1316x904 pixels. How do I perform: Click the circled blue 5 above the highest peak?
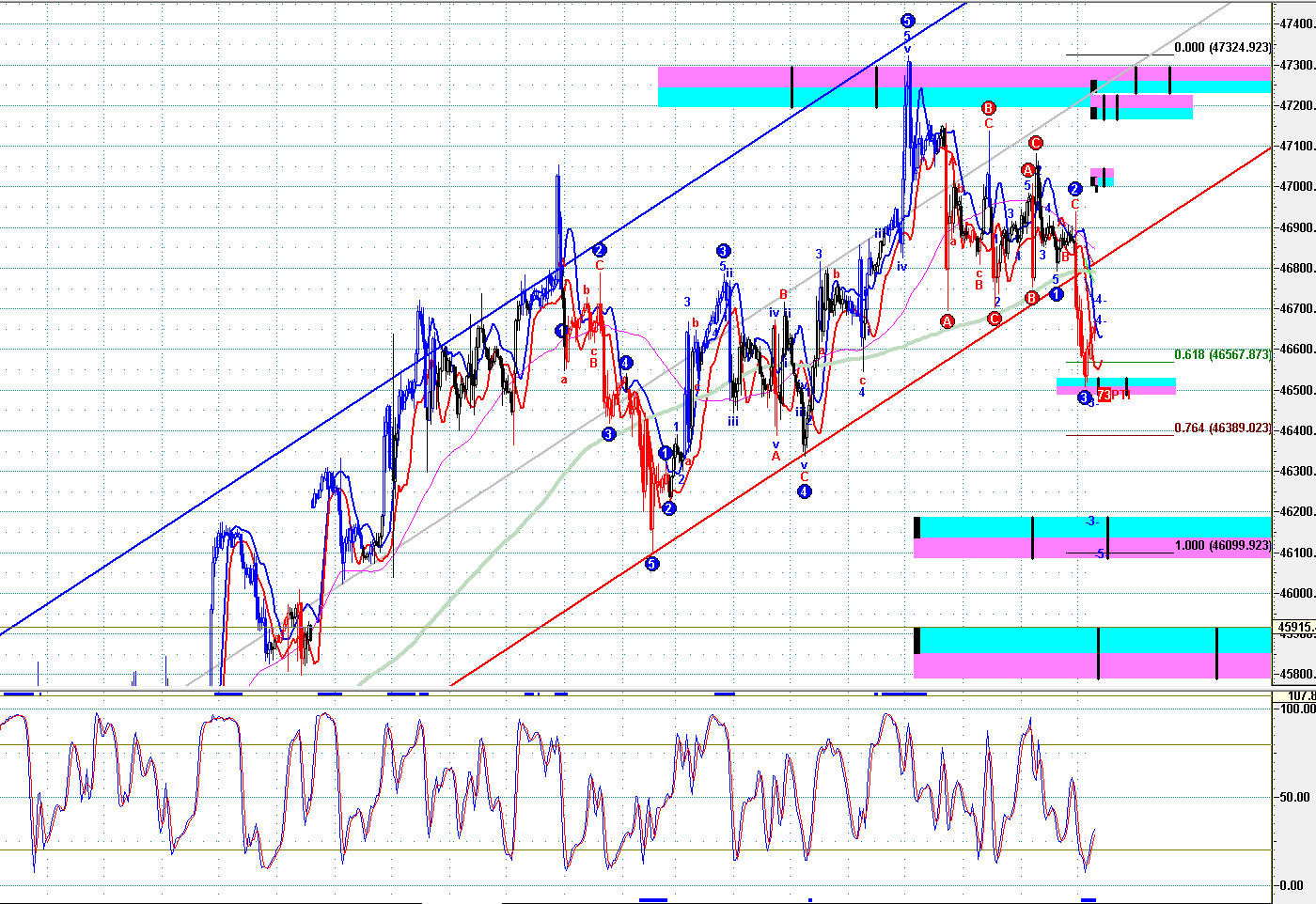907,20
